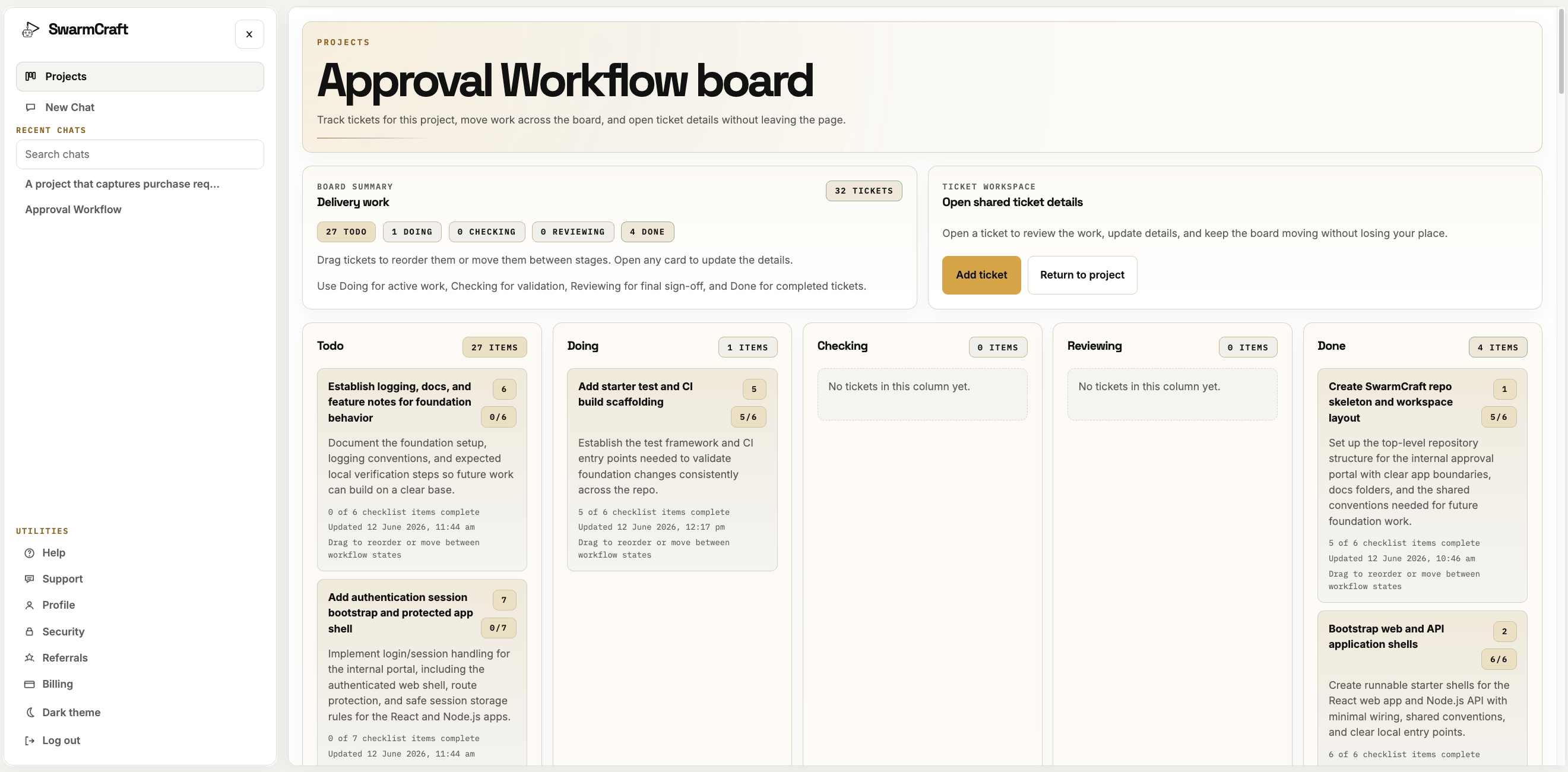
Task: Click the number 2 badge on Bootstrap web ticket
Action: click(x=1504, y=631)
